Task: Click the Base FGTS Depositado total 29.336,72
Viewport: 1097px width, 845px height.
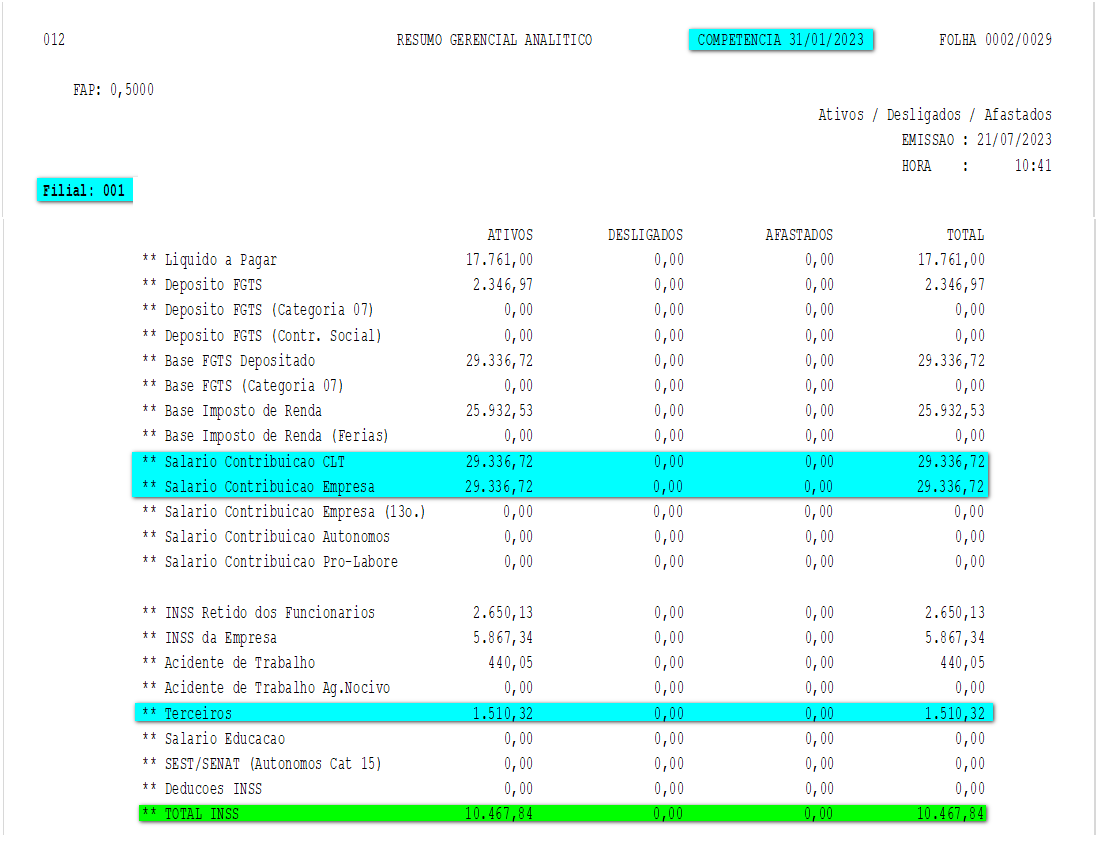Action: click(x=951, y=361)
